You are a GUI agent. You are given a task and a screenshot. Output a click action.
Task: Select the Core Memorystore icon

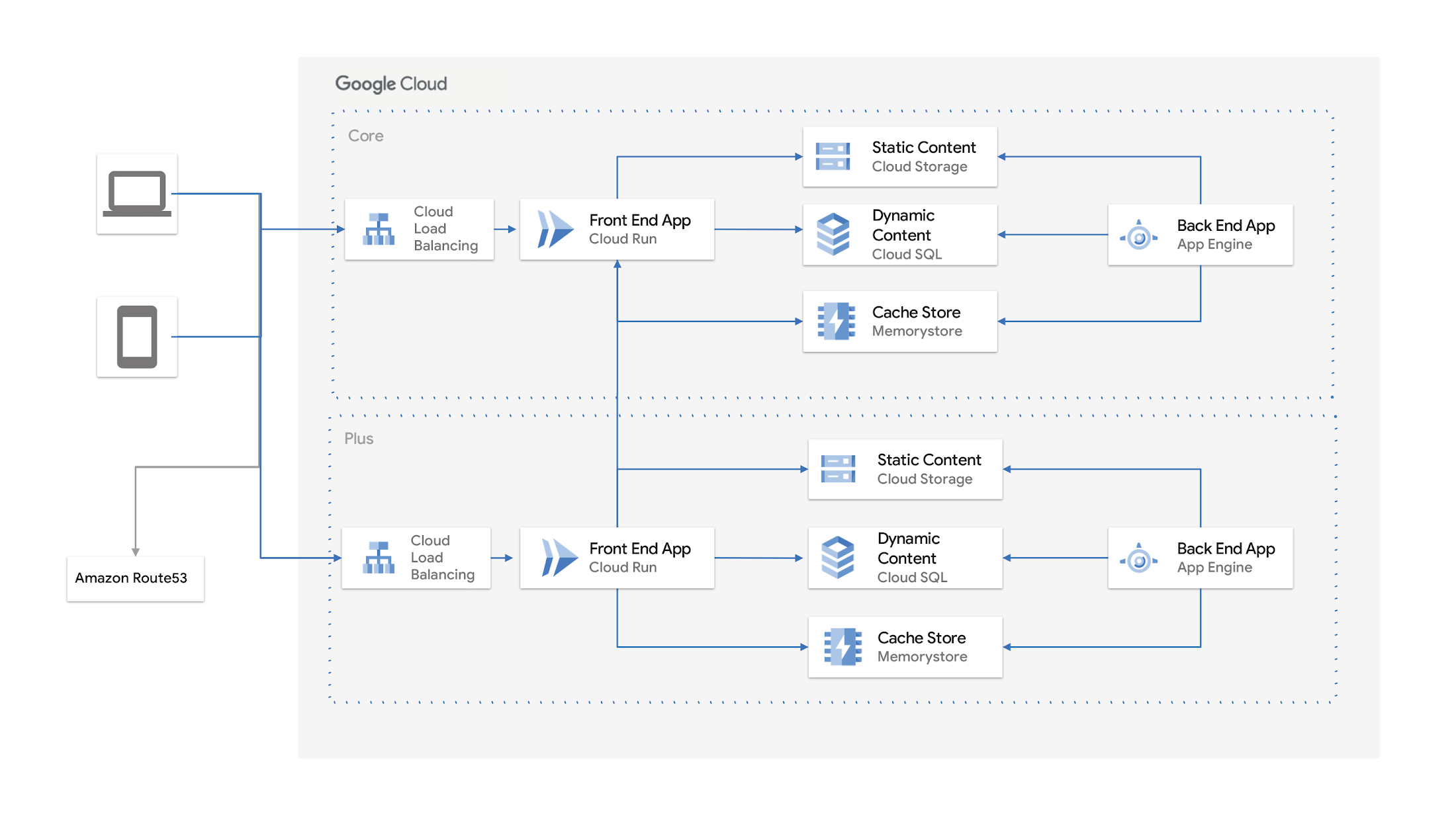point(837,322)
